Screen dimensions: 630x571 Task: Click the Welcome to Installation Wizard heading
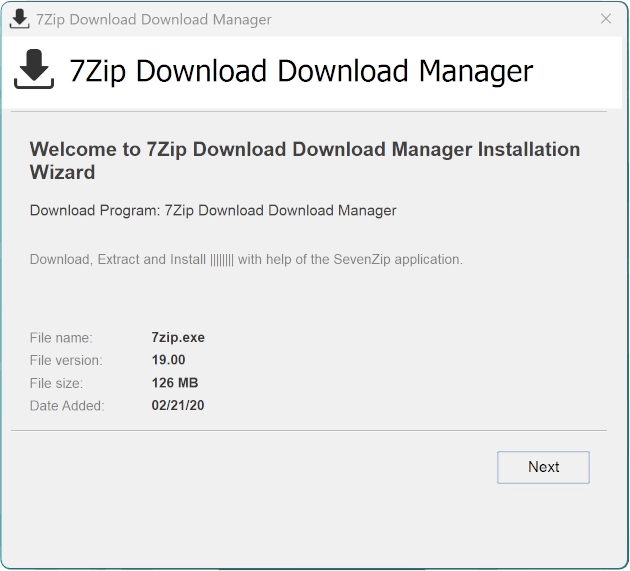(x=305, y=161)
